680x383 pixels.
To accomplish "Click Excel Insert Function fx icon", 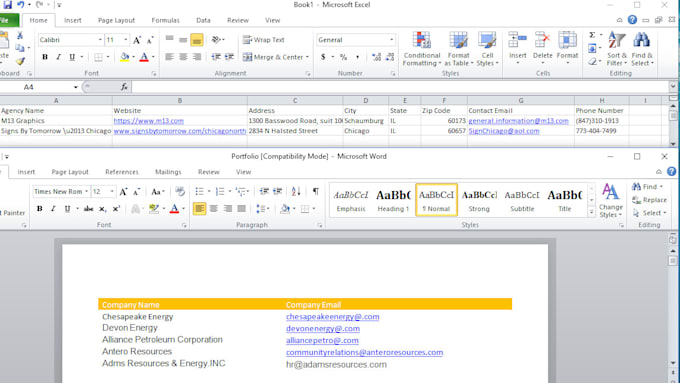I will [124, 87].
